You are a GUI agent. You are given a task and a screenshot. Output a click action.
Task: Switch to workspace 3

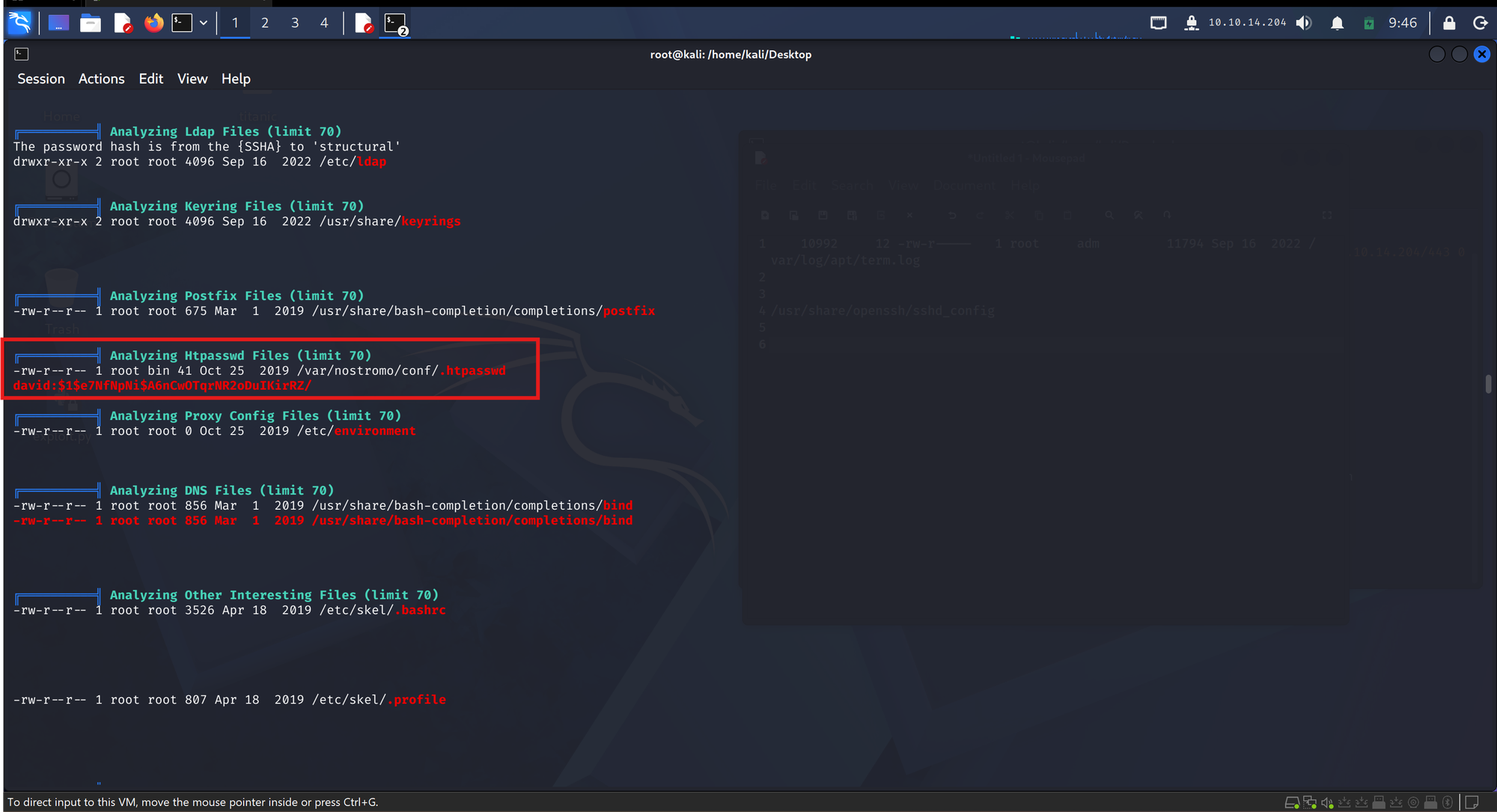point(295,23)
